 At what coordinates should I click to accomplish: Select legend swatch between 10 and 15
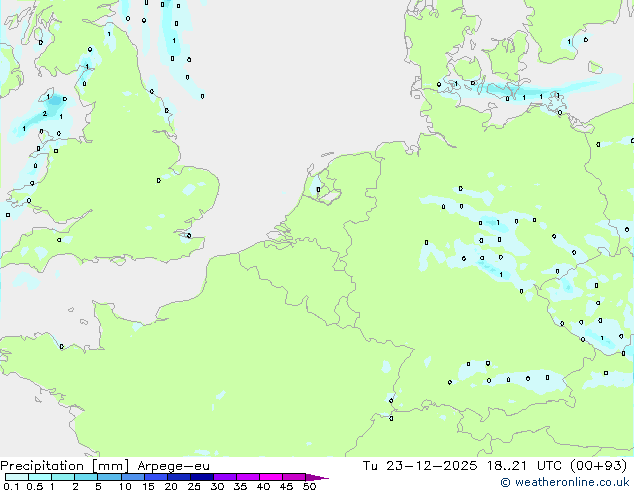[132, 477]
